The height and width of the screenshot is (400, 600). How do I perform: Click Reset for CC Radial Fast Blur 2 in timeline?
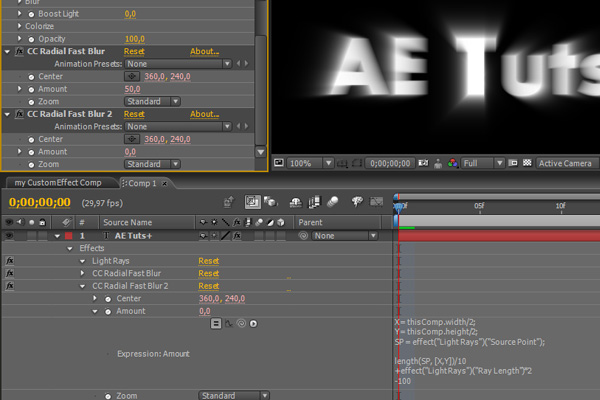[x=209, y=286]
